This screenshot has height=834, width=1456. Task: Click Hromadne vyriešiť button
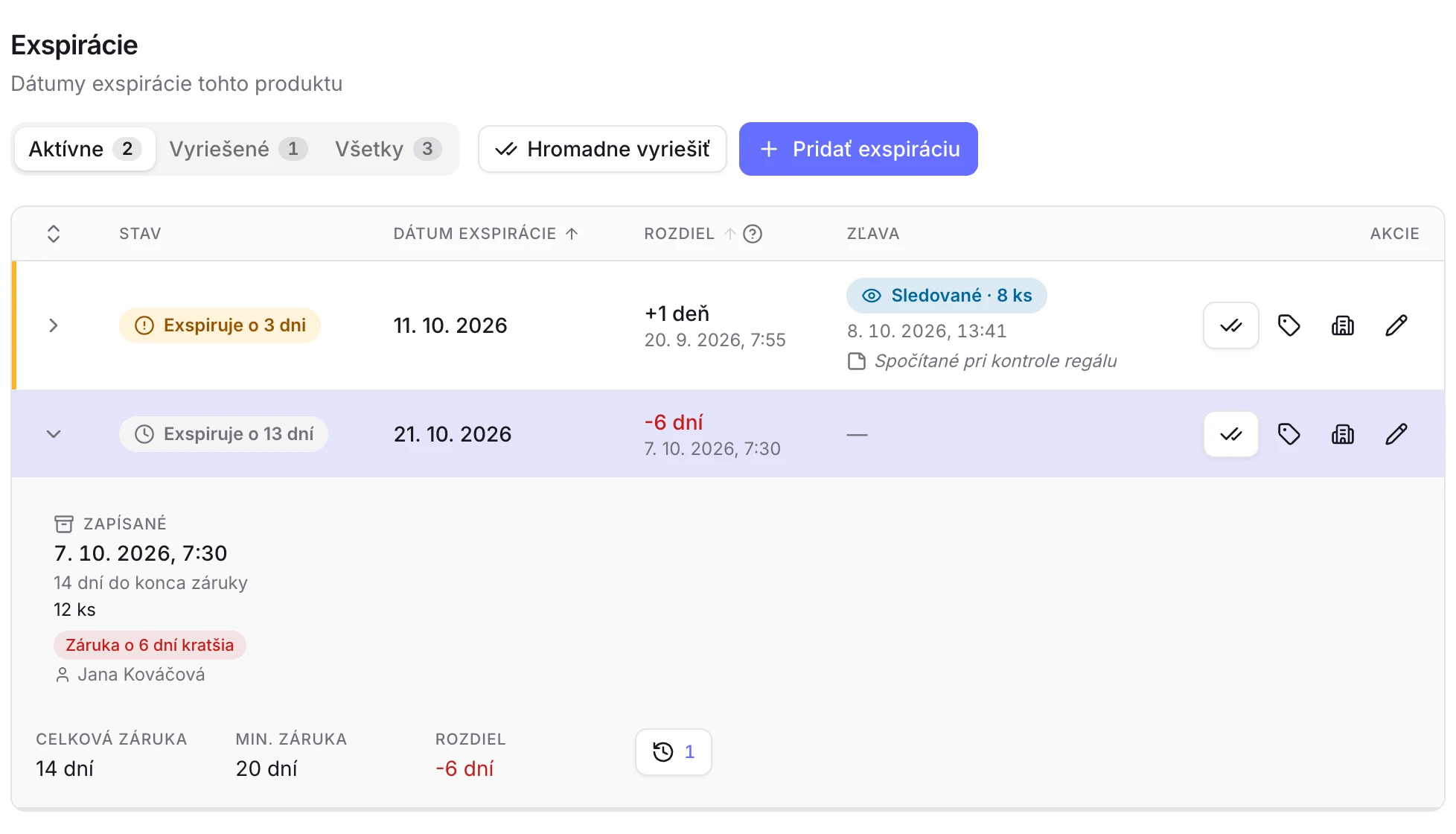point(602,149)
